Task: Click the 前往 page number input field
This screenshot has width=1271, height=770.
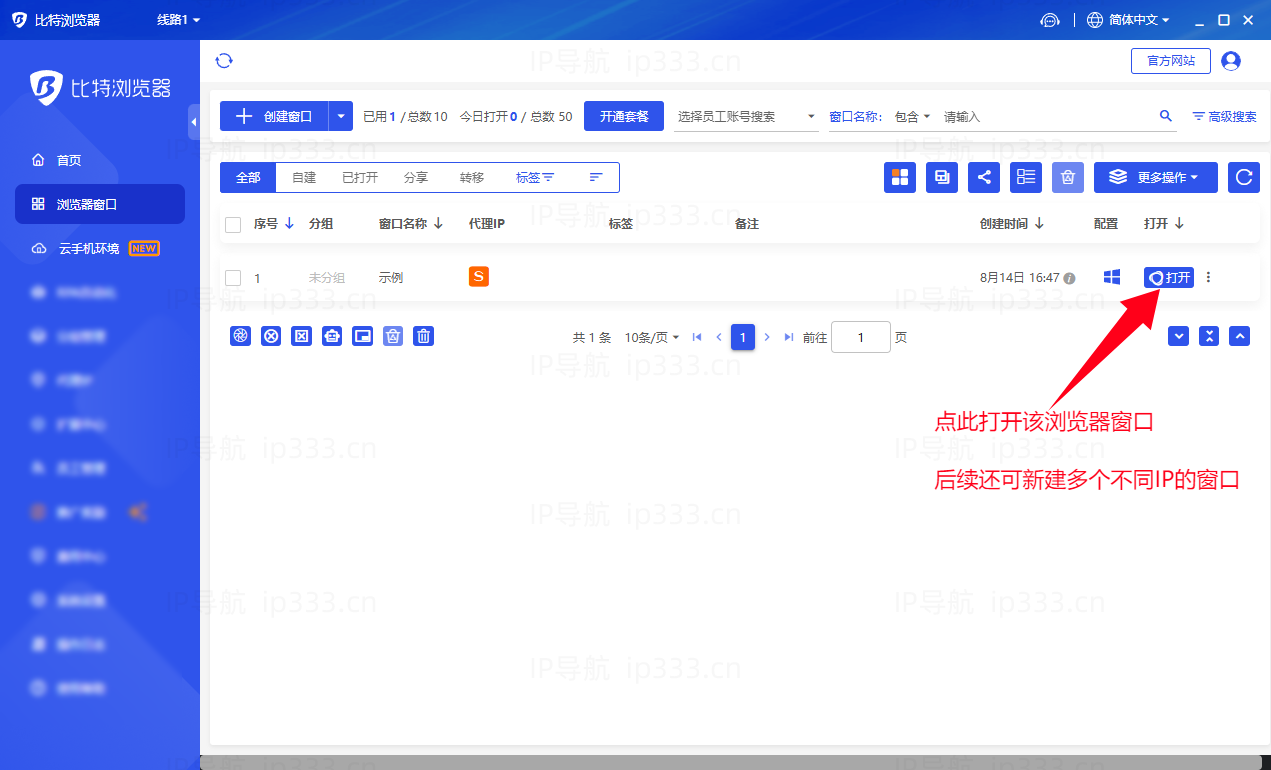Action: [861, 337]
